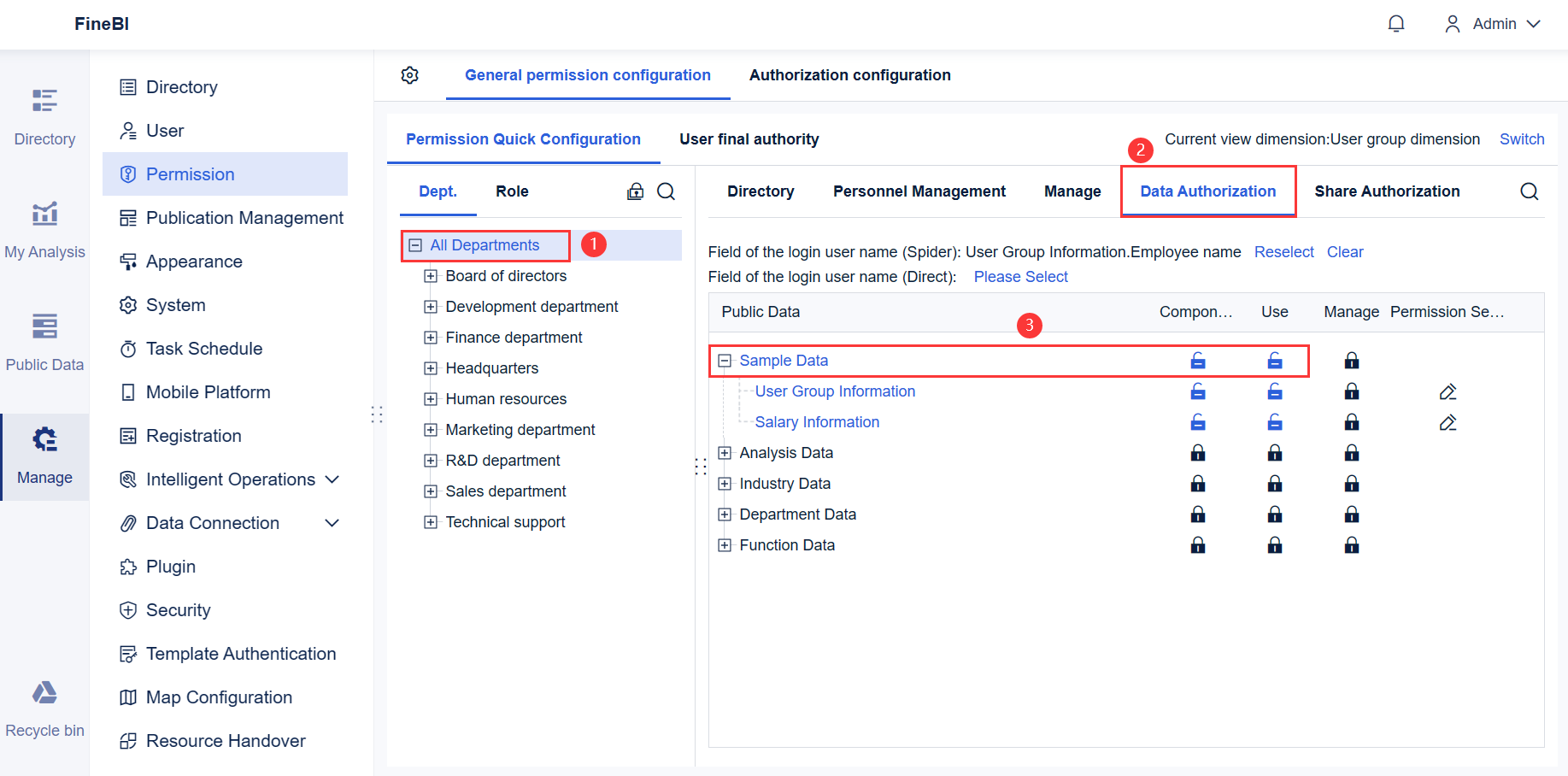Viewport: 1568px width, 776px height.
Task: Click the Please Select link
Action: tap(1020, 276)
